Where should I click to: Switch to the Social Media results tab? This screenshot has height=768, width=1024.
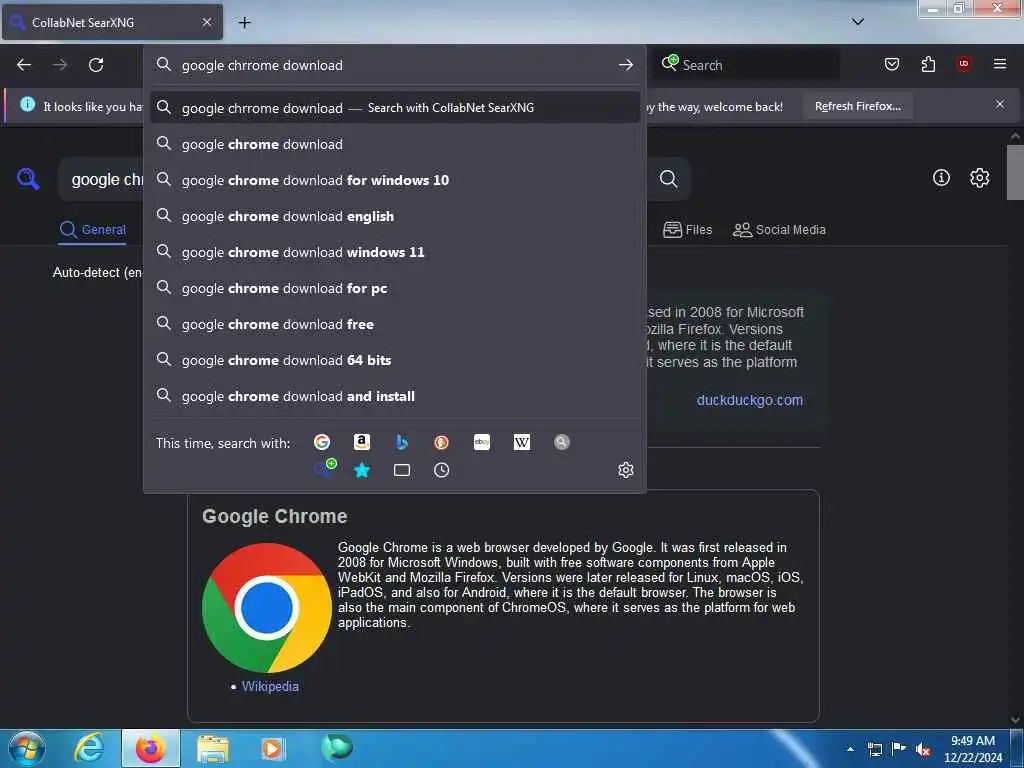(x=779, y=230)
